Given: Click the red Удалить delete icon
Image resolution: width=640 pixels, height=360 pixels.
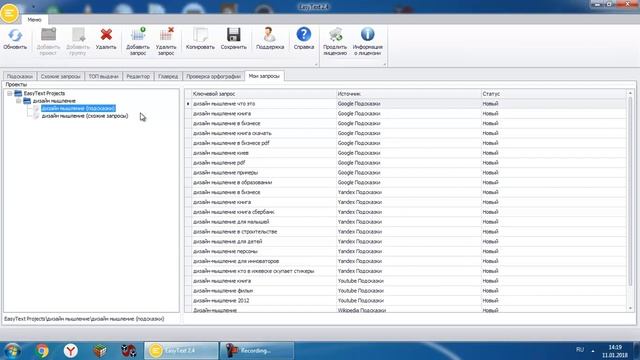Looking at the screenshot, I should (106, 35).
